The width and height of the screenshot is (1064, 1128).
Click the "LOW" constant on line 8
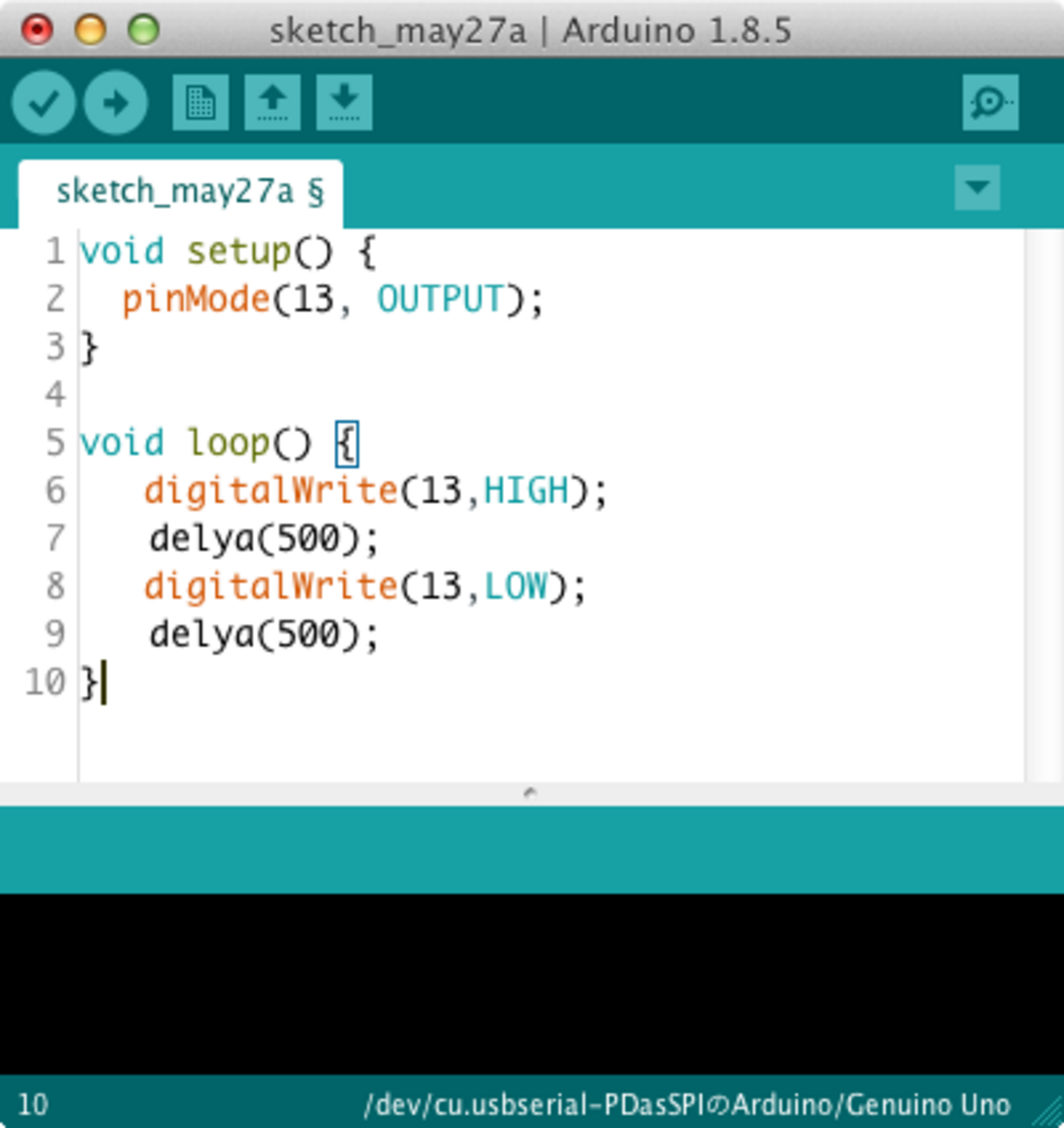click(x=516, y=586)
